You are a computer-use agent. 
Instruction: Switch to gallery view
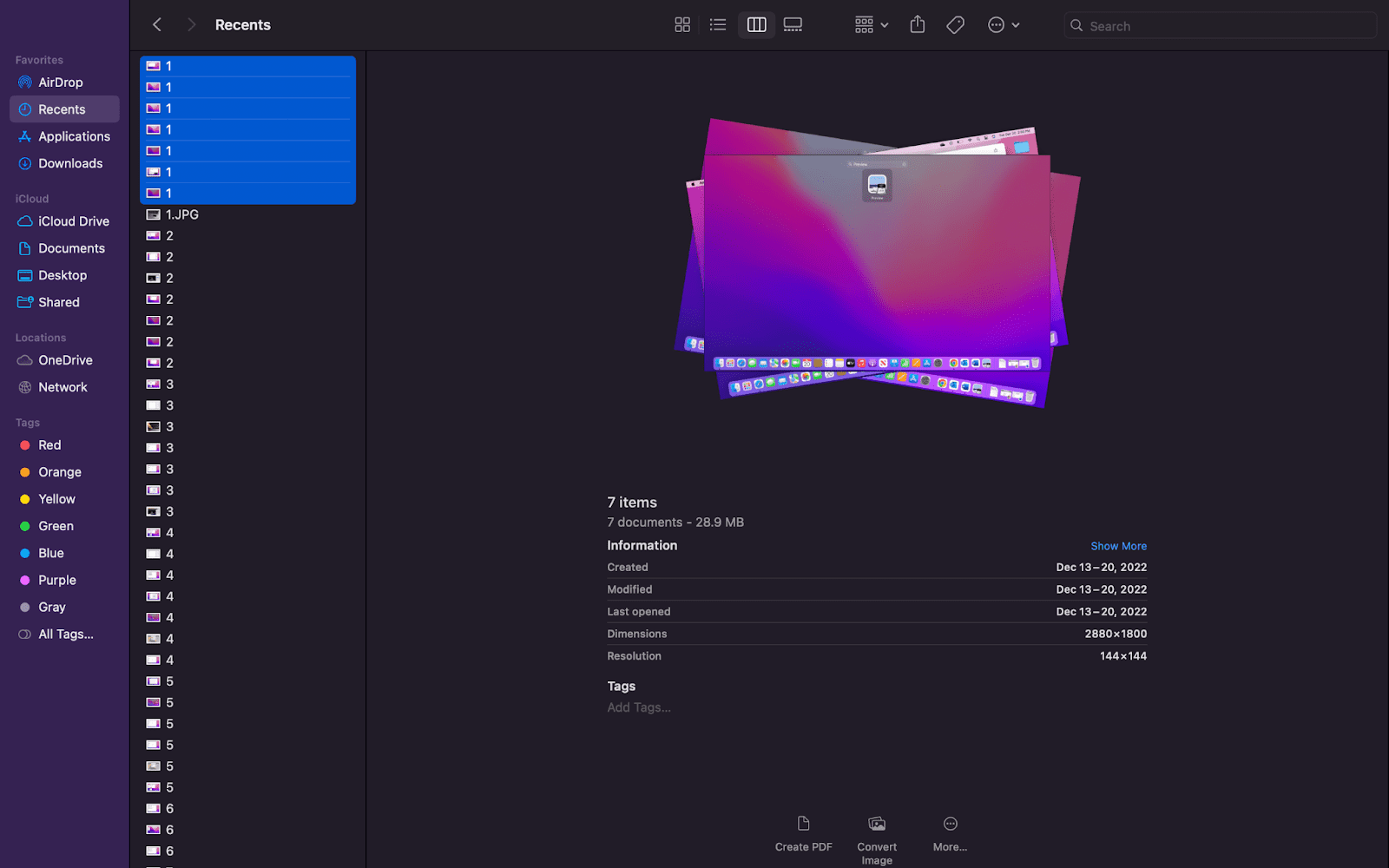(x=793, y=25)
